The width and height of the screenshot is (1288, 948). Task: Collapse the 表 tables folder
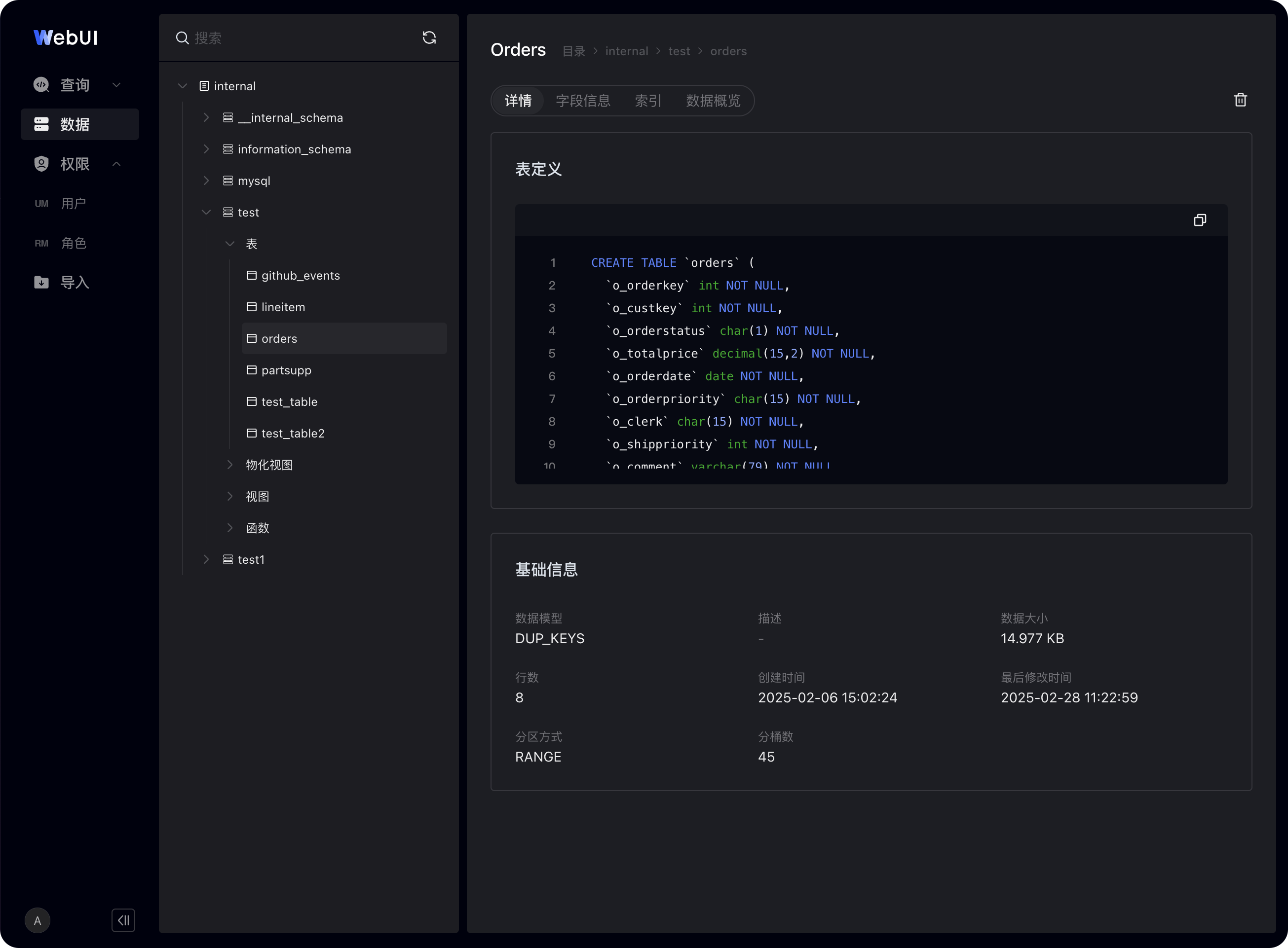click(x=229, y=244)
